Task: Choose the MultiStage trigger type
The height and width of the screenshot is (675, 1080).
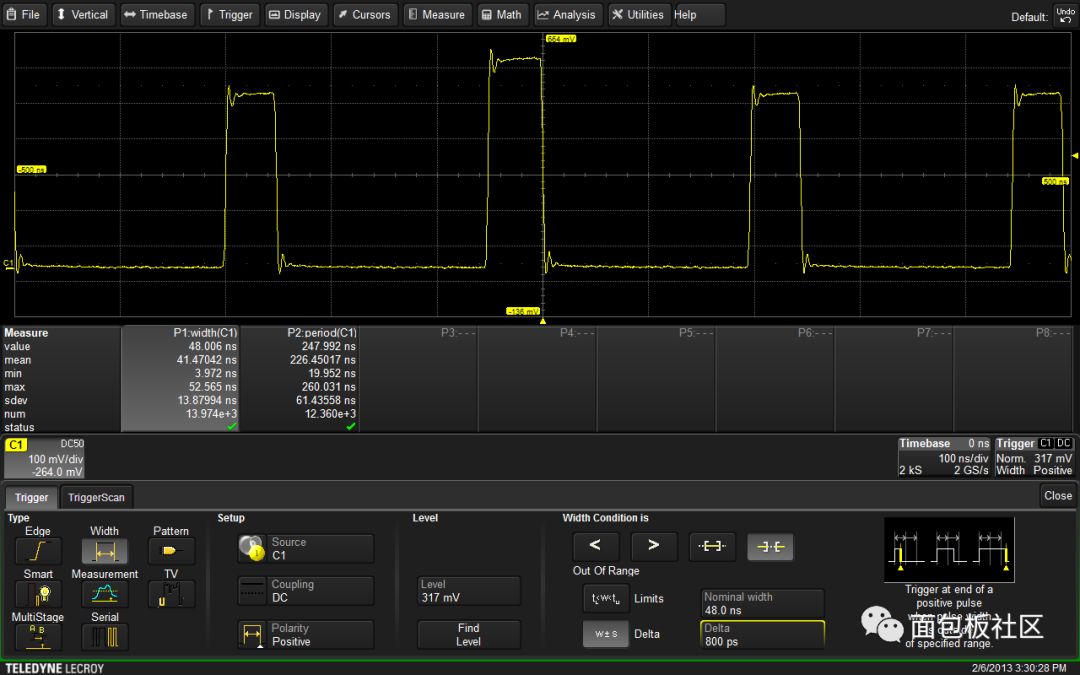Action: [38, 637]
